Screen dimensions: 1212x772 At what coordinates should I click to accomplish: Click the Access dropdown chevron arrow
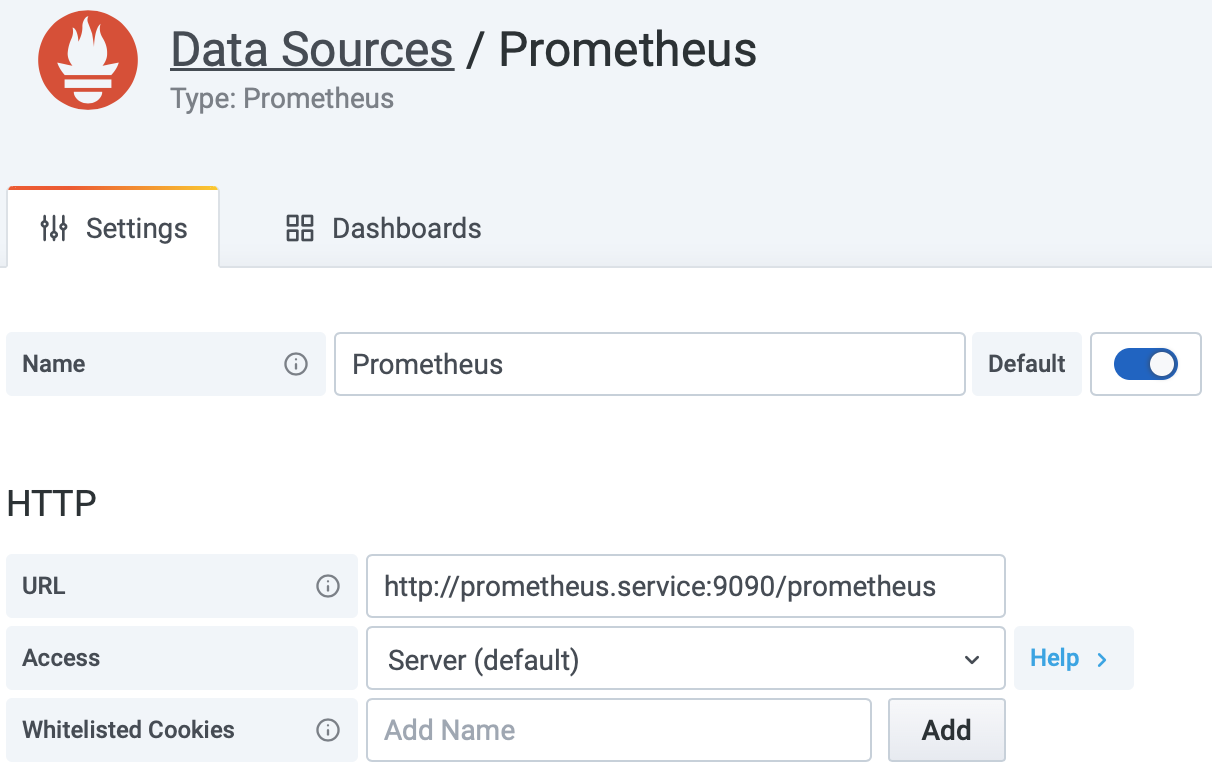(971, 660)
